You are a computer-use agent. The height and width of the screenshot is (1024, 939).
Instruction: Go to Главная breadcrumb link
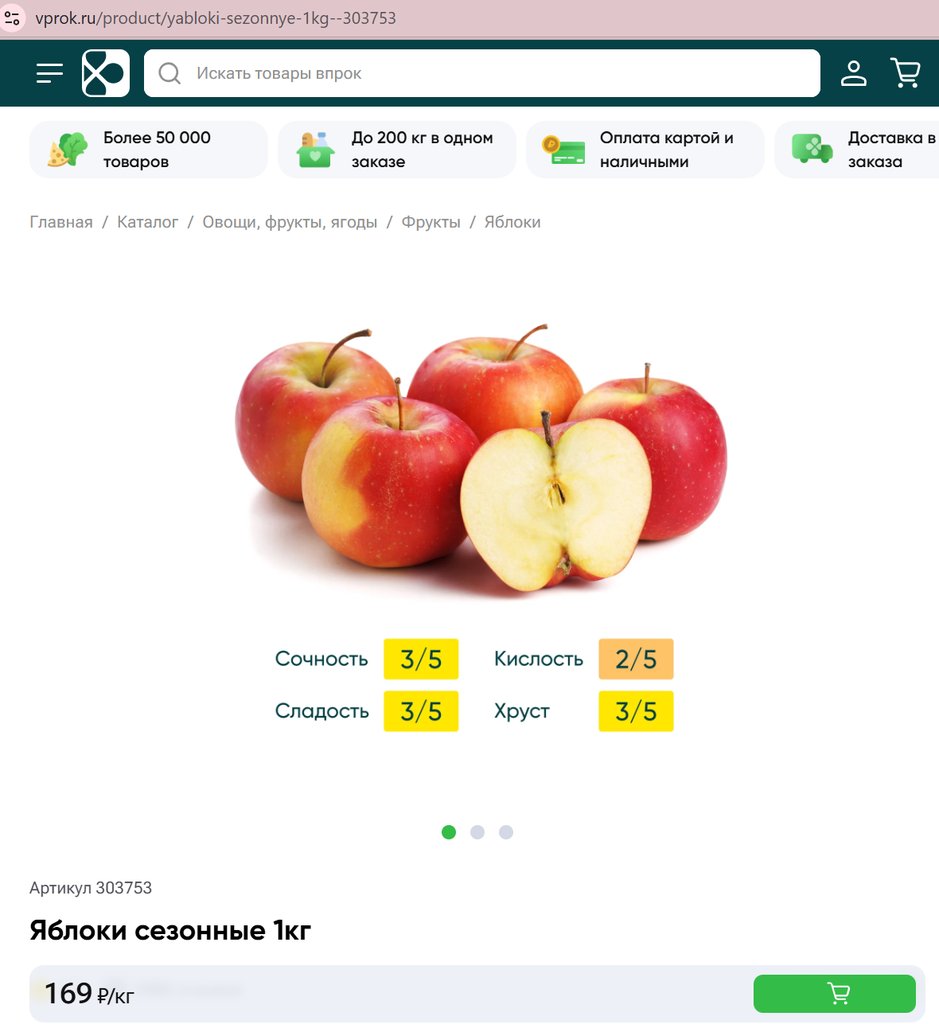coord(61,222)
